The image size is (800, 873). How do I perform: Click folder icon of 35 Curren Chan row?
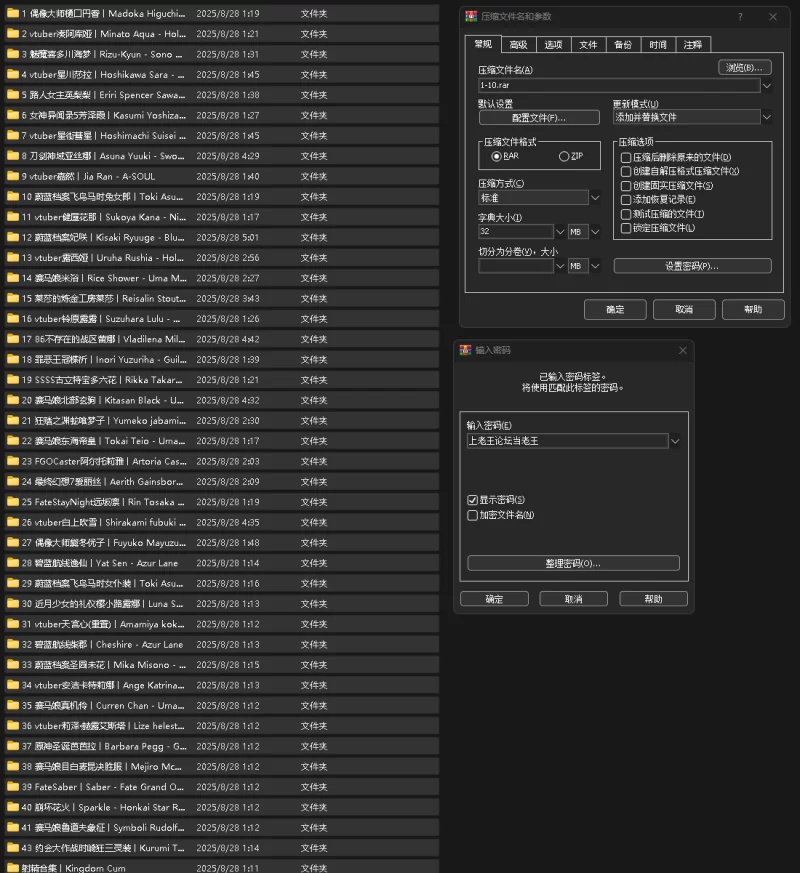point(12,705)
